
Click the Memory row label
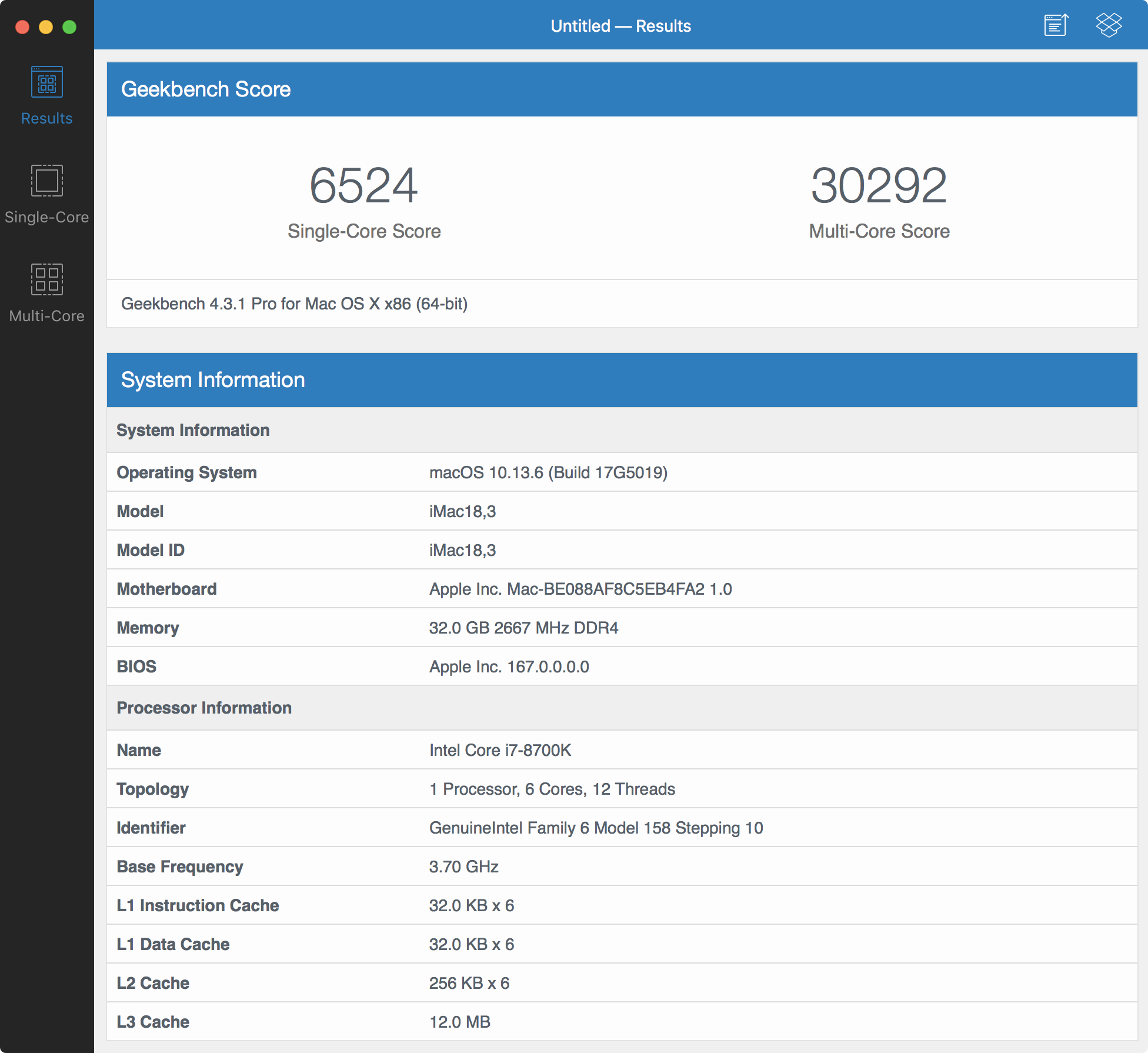tap(148, 628)
